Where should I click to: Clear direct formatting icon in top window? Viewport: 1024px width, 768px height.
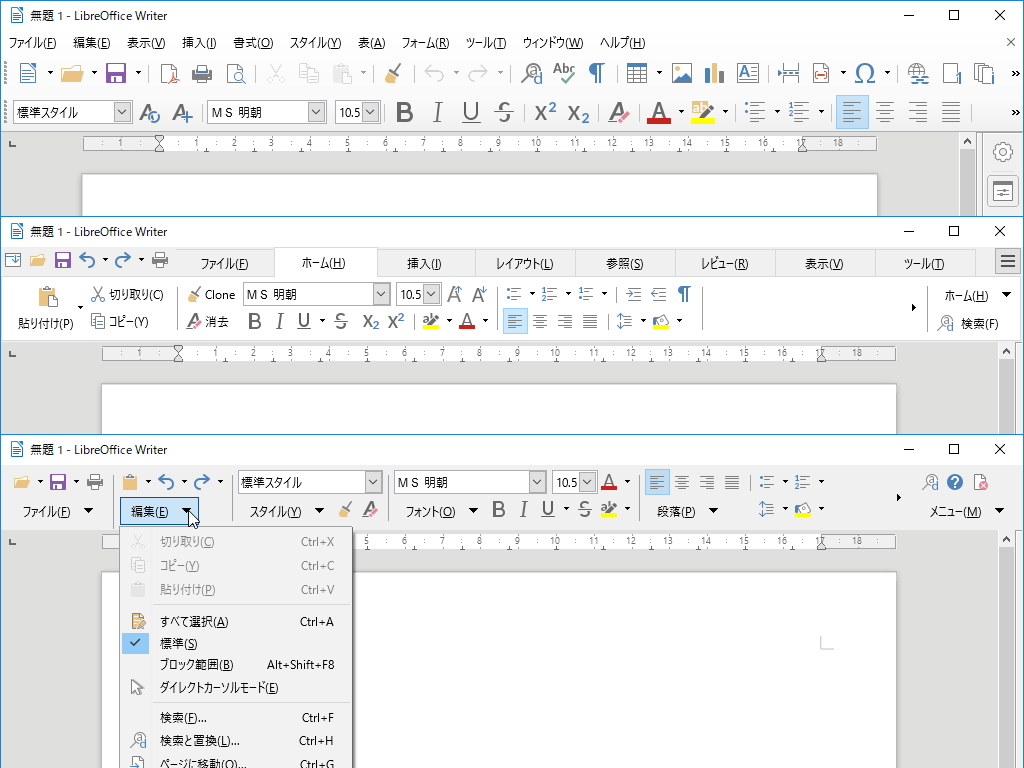pyautogui.click(x=618, y=112)
